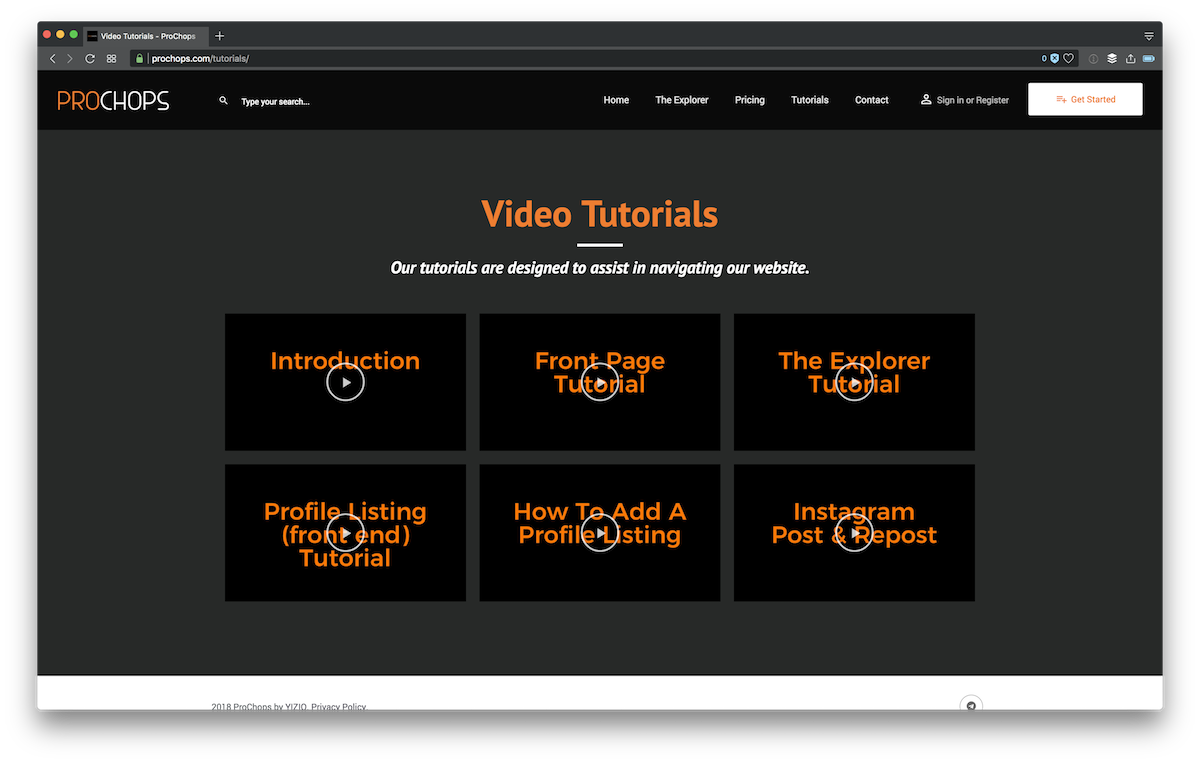Image resolution: width=1200 pixels, height=763 pixels.
Task: Open the Privacy Policy link
Action: point(337,706)
